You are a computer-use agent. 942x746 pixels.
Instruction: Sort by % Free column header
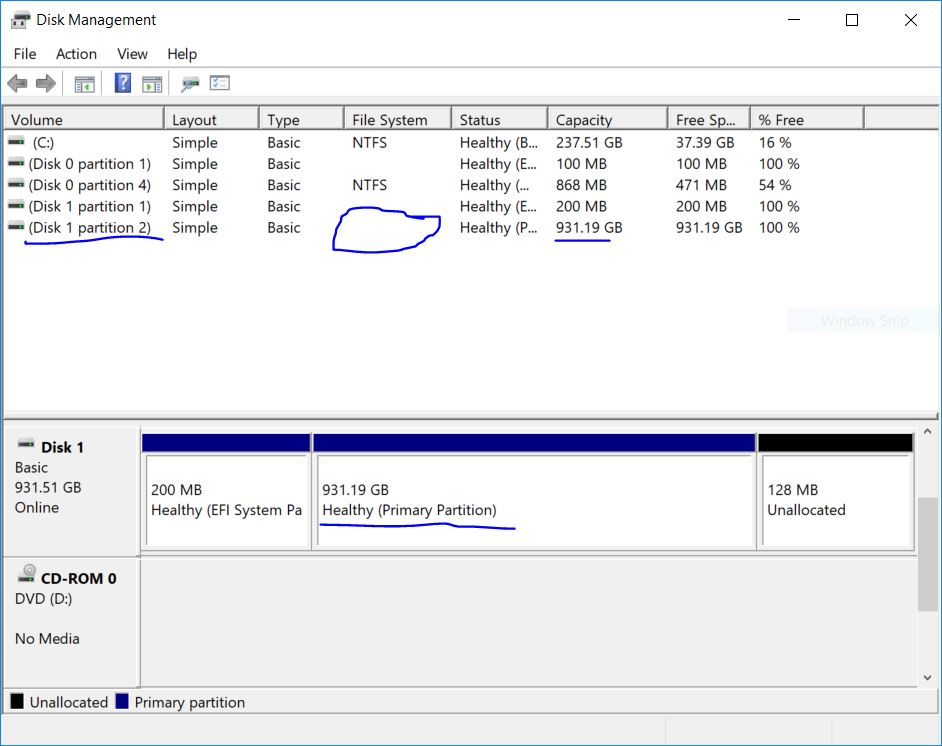(808, 119)
